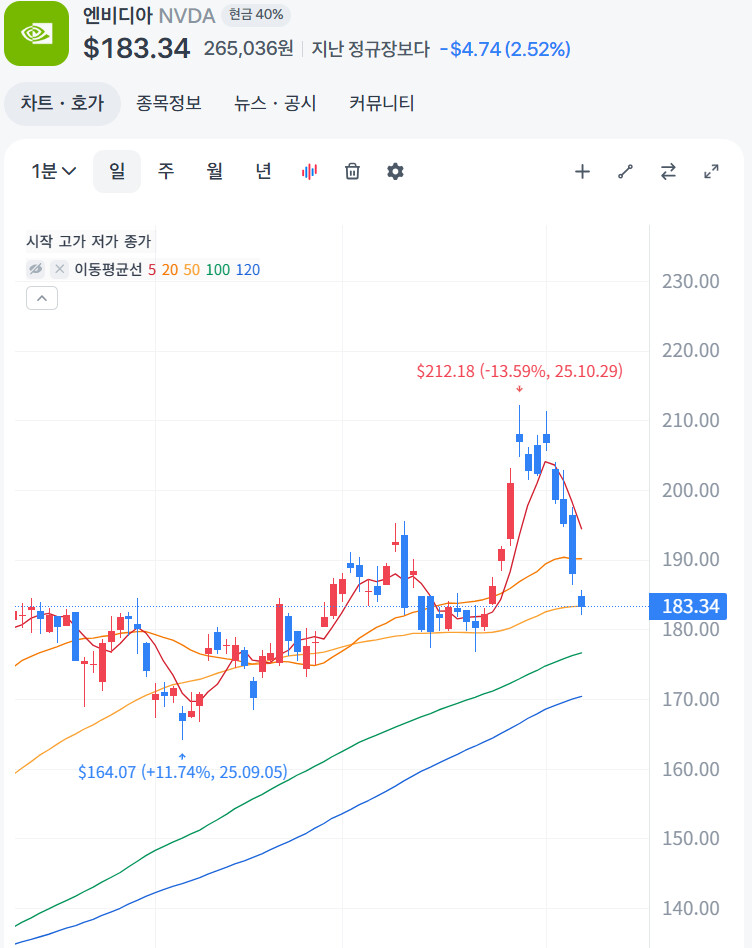
Task: Click the 230.00 axis label
Action: [691, 281]
